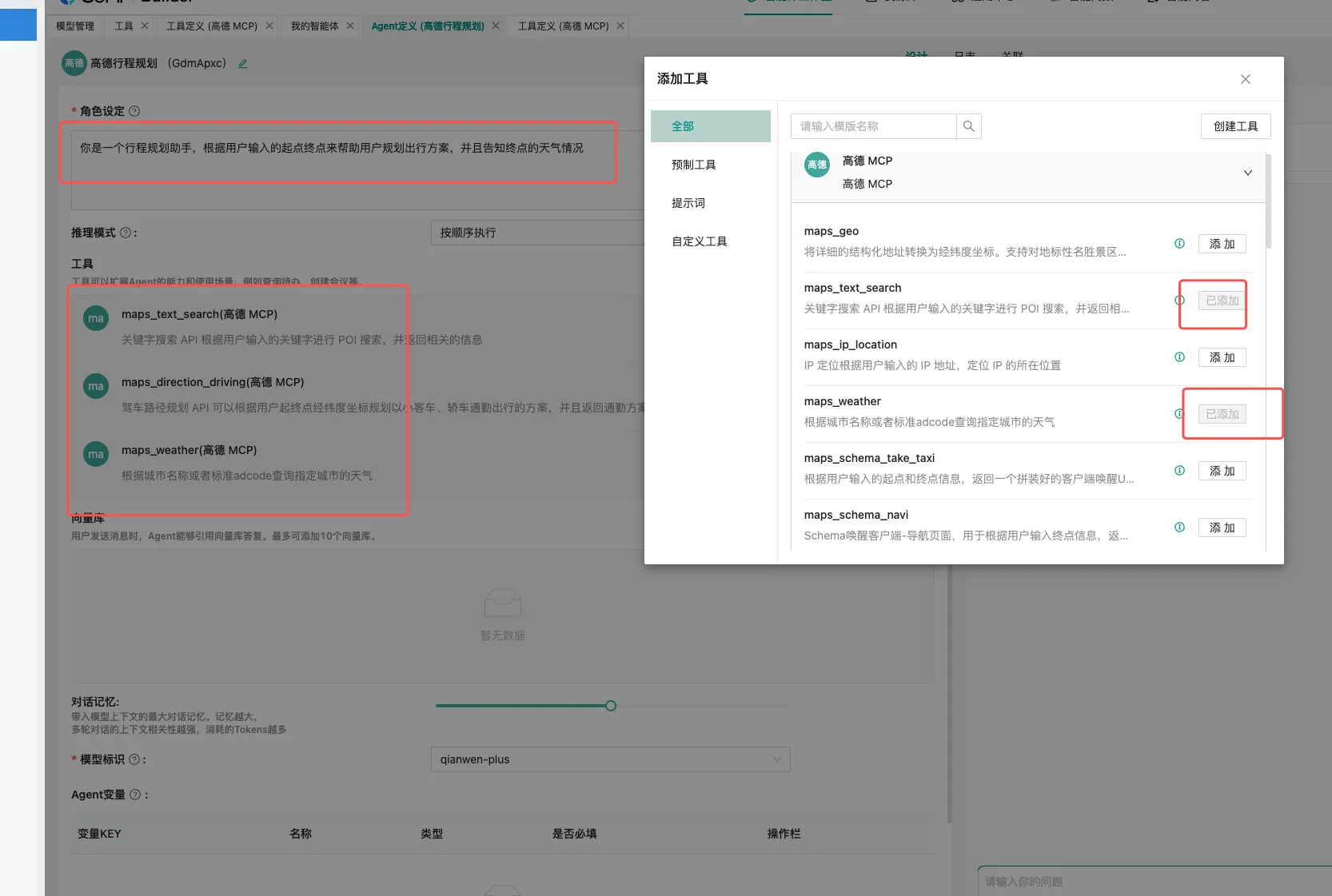1332x896 pixels.
Task: Click the 请输入你的问题 chat input
Action: (1155, 882)
